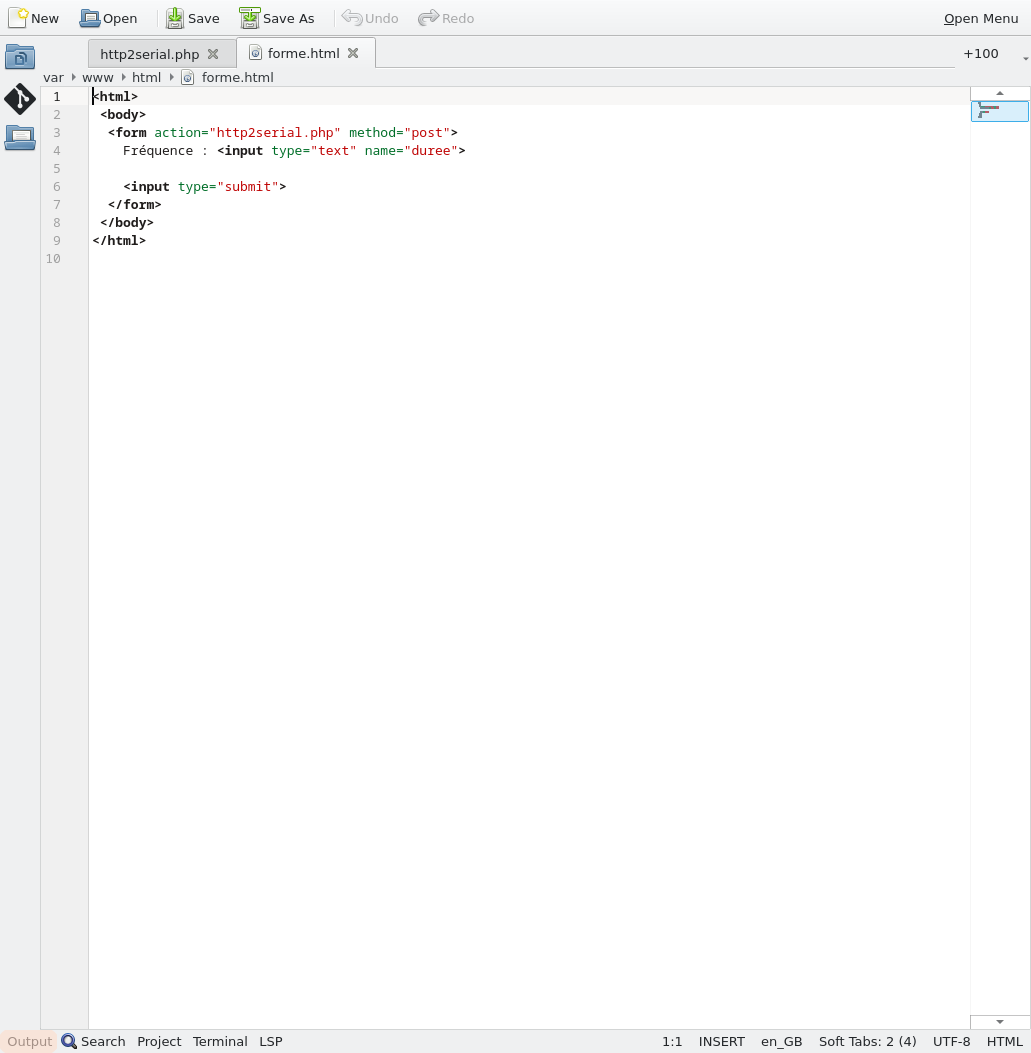Image resolution: width=1031 pixels, height=1053 pixels.
Task: Click line number 6 in the gutter
Action: coord(57,187)
